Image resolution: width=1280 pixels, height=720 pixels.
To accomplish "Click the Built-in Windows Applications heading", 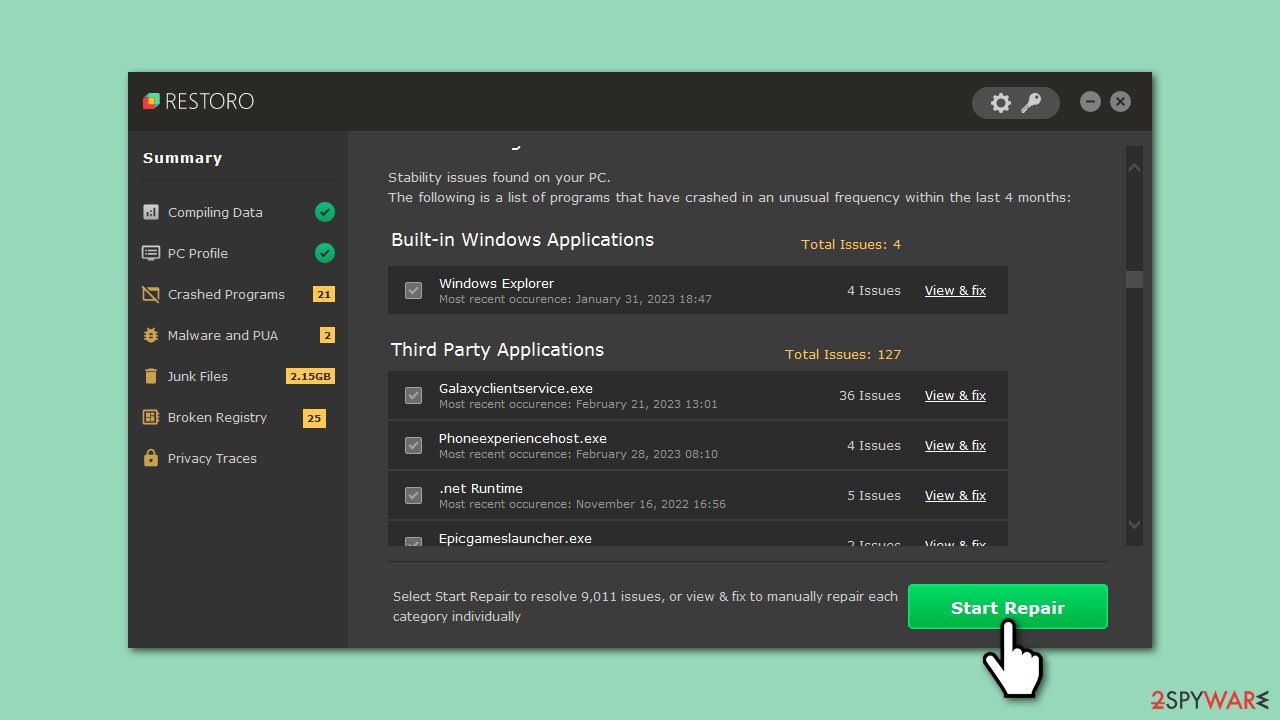I will coord(522,239).
